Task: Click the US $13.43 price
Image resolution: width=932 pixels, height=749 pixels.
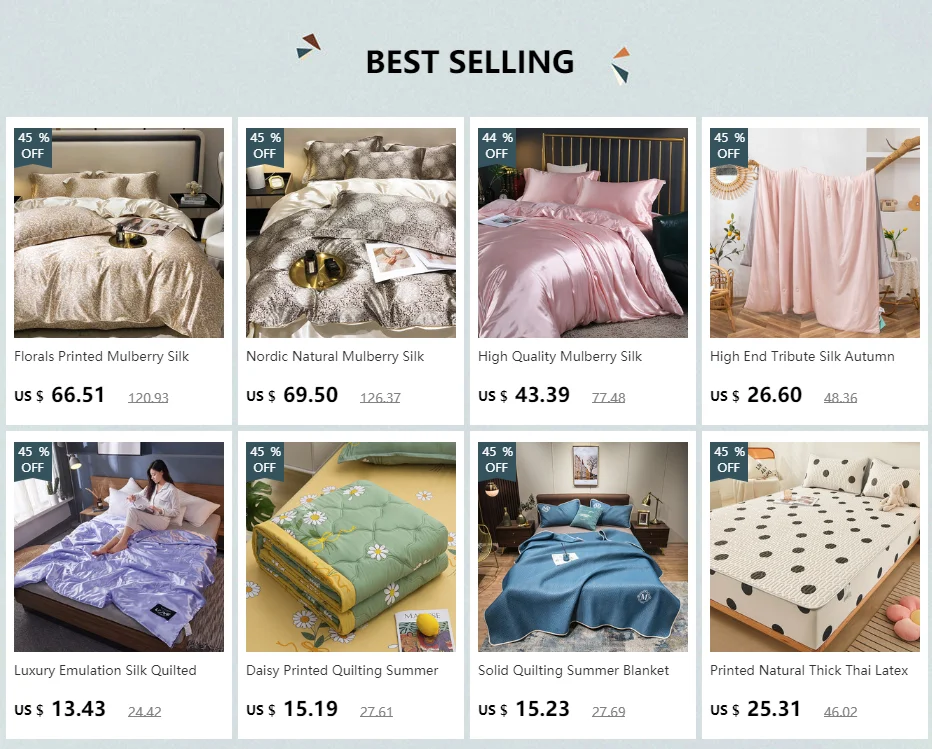Action: 60,709
